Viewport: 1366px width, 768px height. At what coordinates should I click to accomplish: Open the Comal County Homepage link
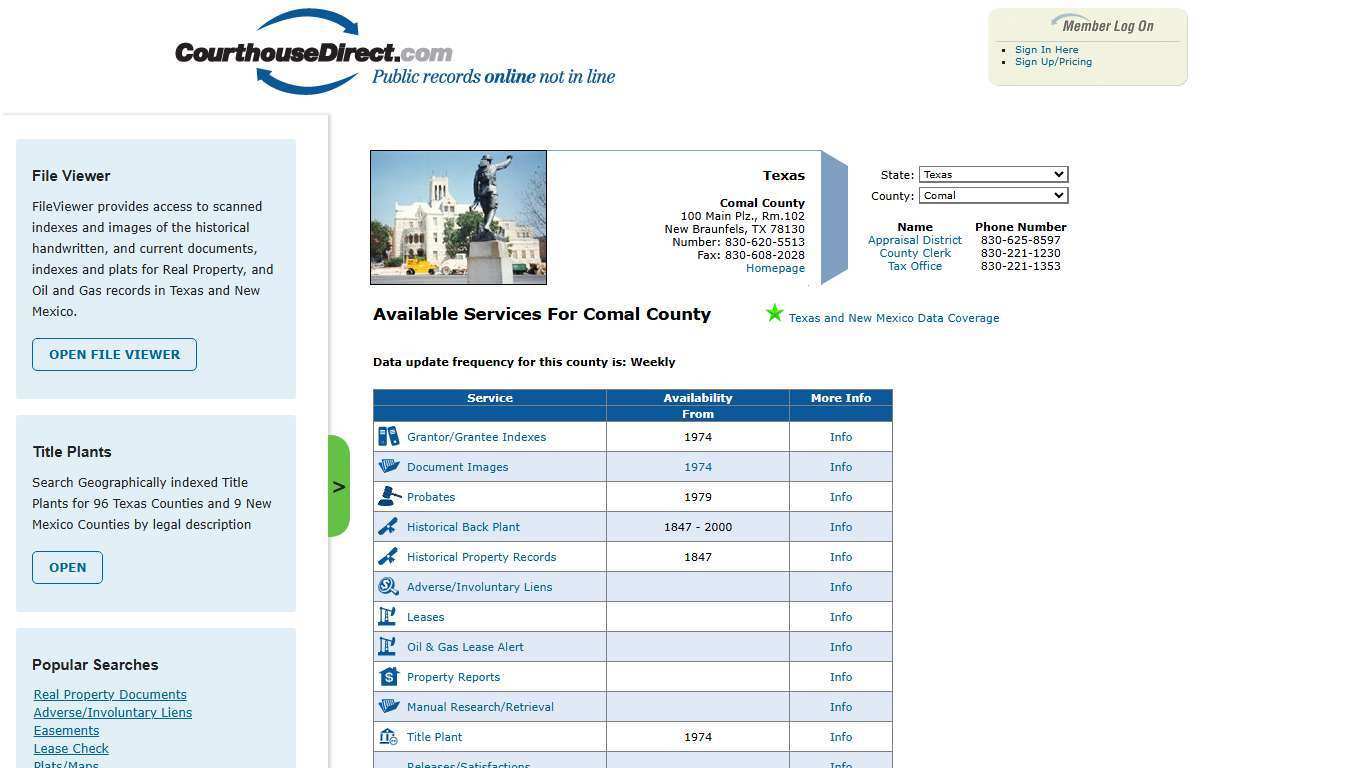[775, 268]
